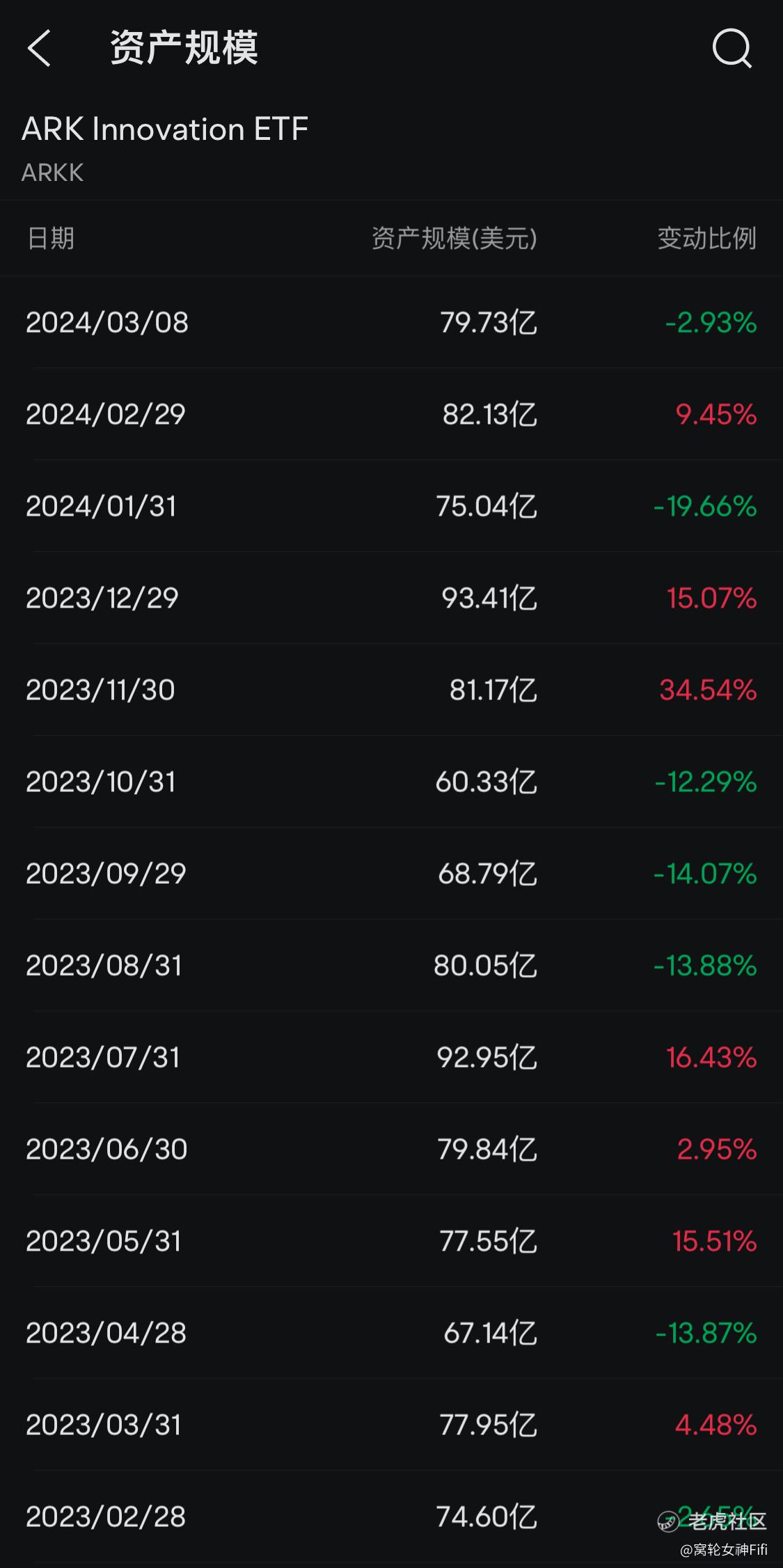Viewport: 783px width, 1568px height.
Task: Click the 15.07% change on 2023/12/29
Action: [711, 598]
